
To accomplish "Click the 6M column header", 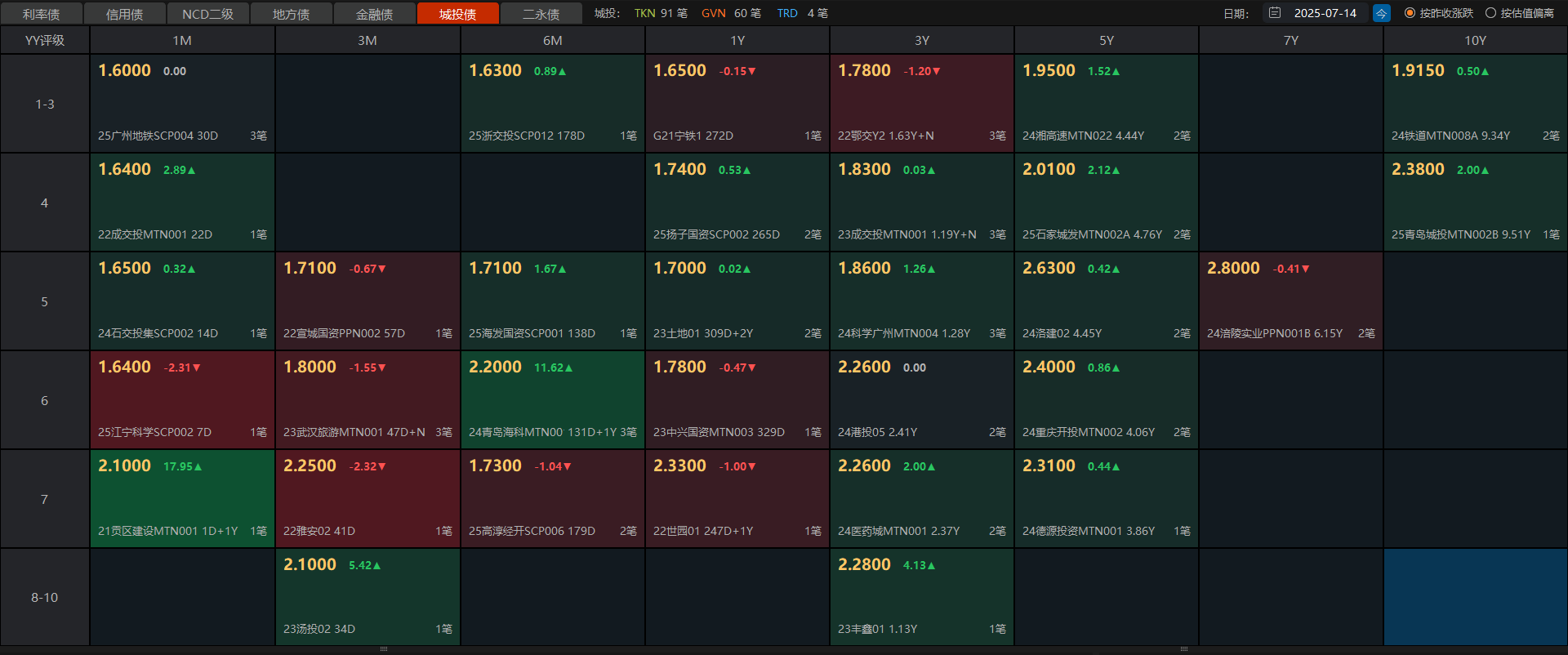I will tap(553, 40).
